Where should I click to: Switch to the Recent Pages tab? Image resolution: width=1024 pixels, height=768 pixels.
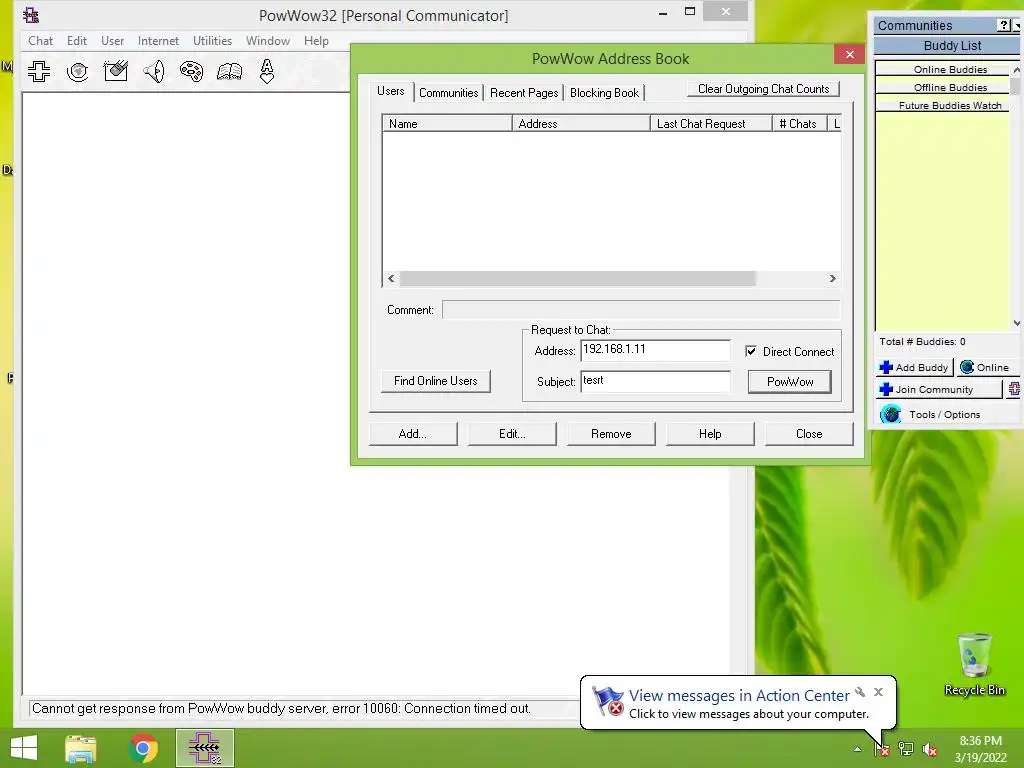point(524,93)
